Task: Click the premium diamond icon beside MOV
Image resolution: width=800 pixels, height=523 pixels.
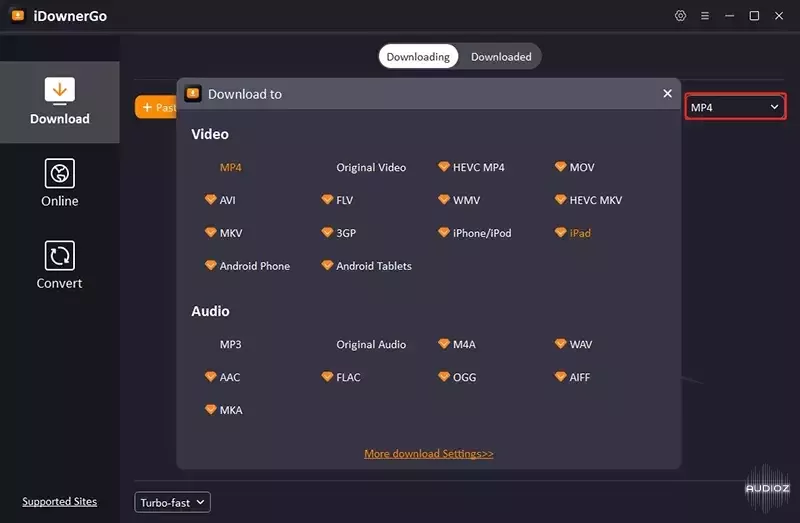Action: pyautogui.click(x=560, y=166)
